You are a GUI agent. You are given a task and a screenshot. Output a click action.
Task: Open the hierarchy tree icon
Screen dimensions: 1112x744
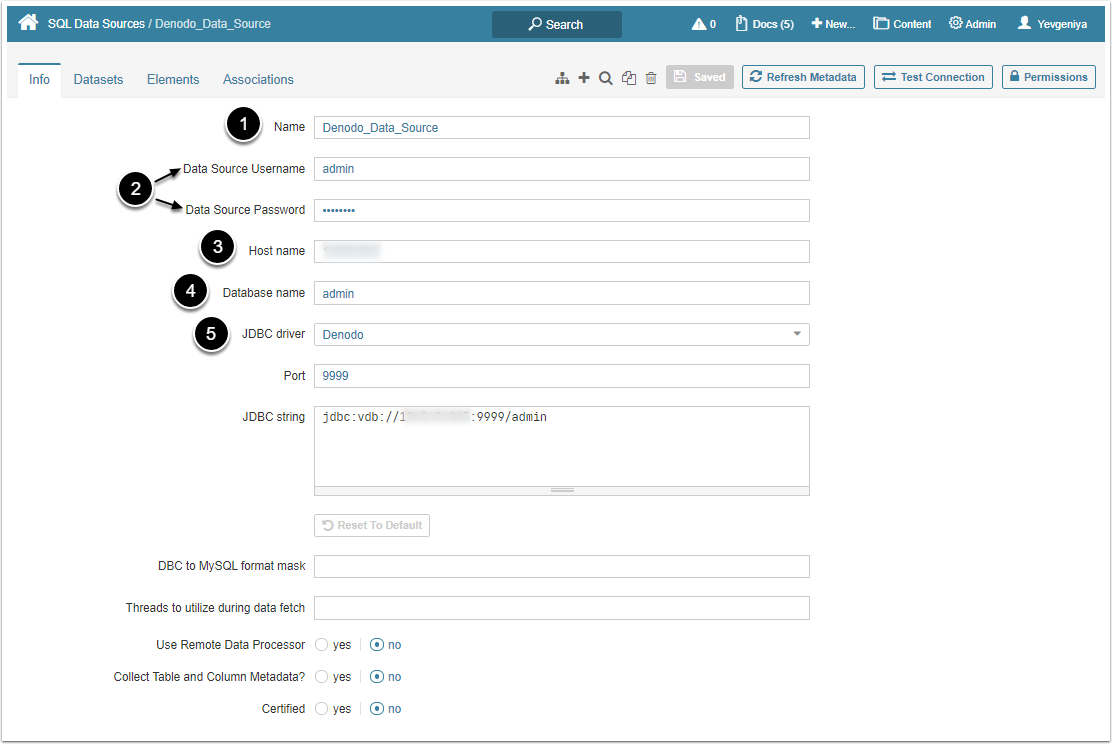pyautogui.click(x=562, y=78)
